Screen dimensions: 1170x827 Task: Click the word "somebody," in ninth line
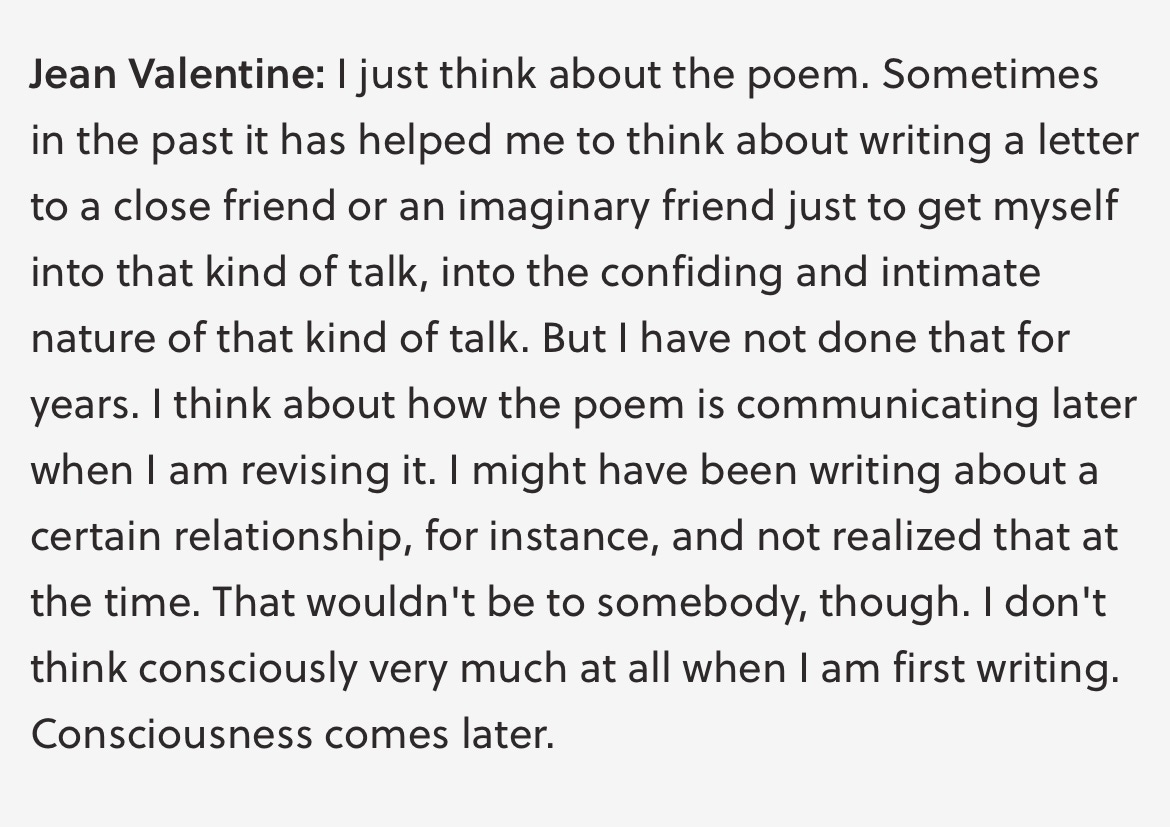point(702,604)
